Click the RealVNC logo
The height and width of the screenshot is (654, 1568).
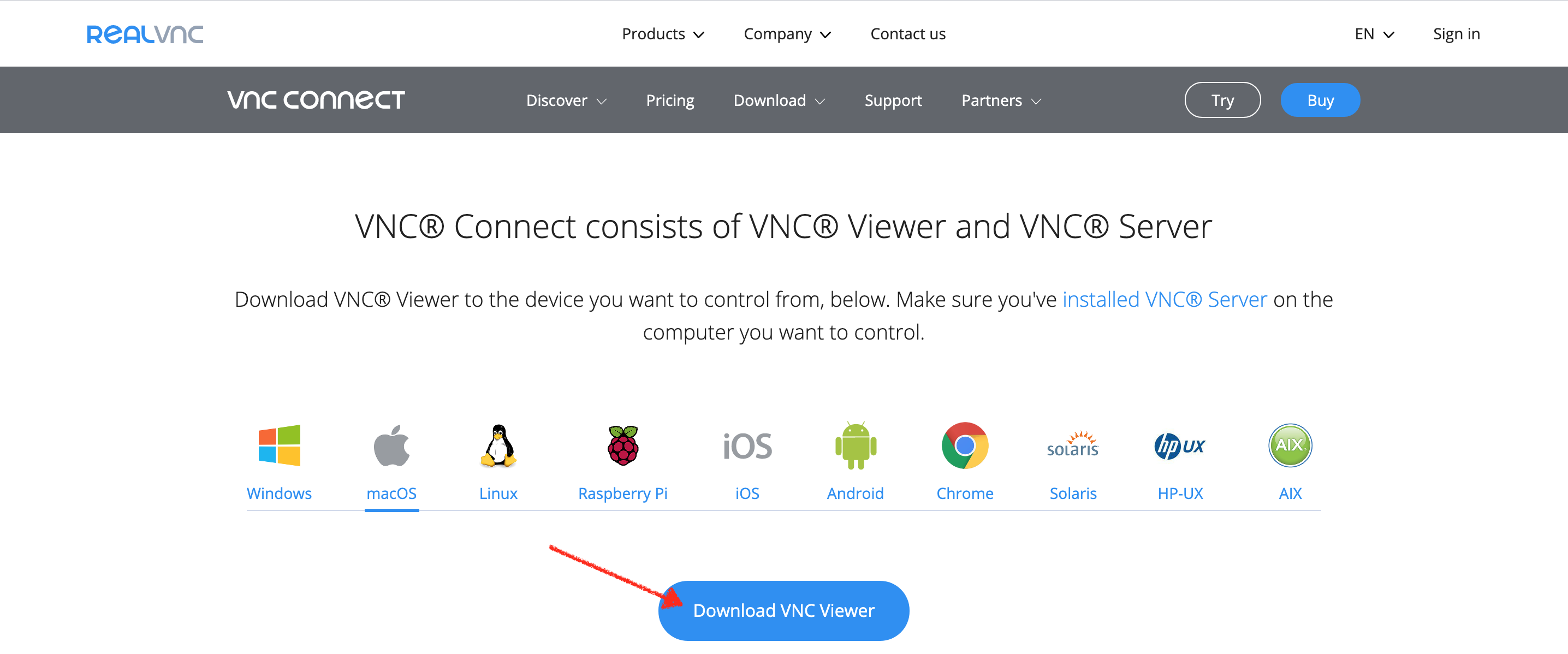click(145, 34)
